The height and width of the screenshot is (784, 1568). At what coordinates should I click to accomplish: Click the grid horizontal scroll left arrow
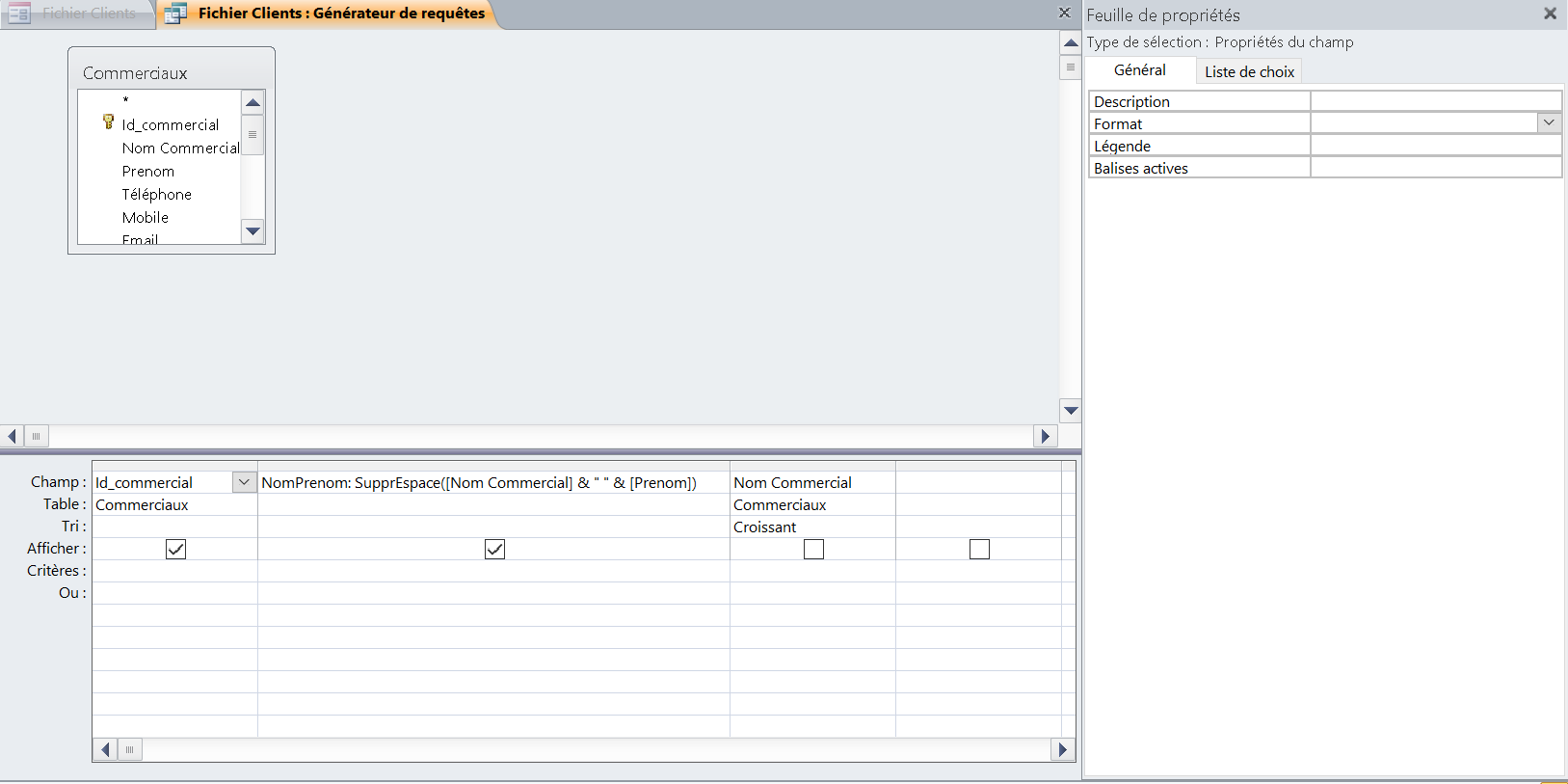[x=105, y=749]
